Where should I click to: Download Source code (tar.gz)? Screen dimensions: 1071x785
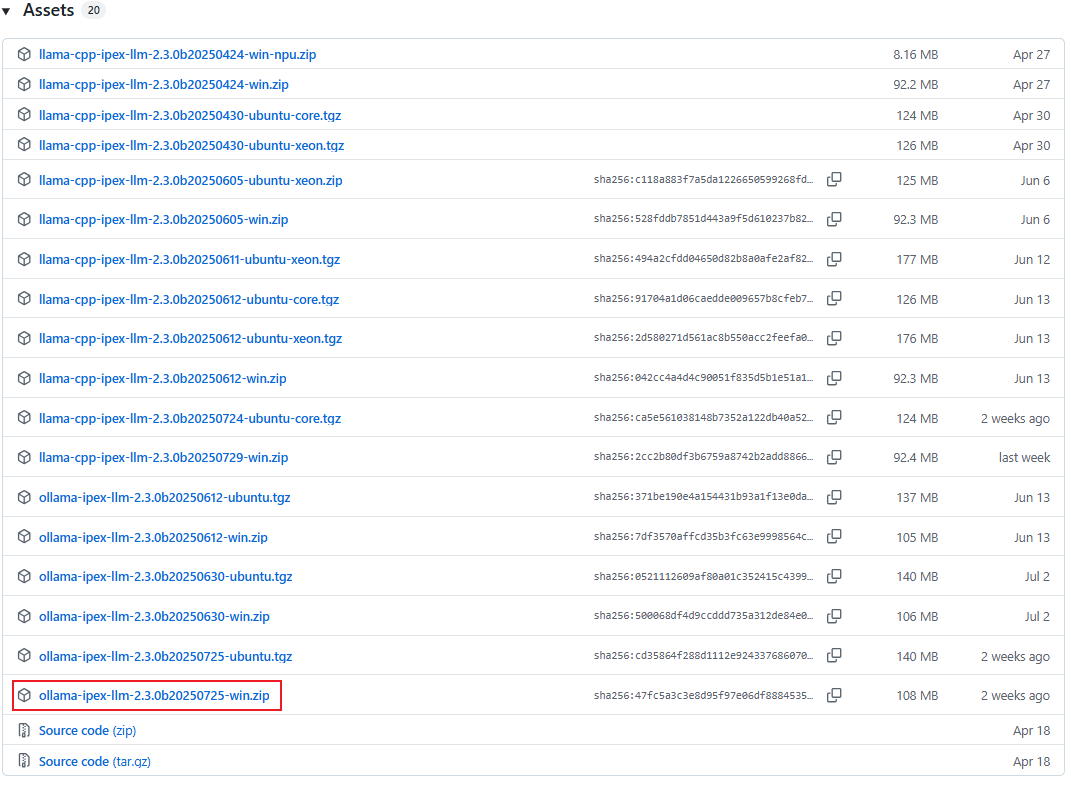95,761
